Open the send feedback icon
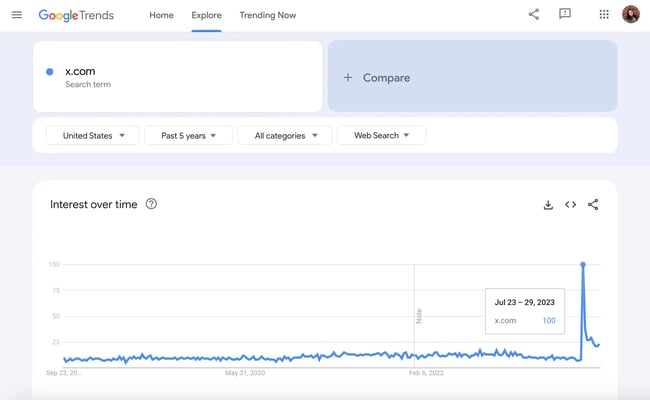 point(565,15)
